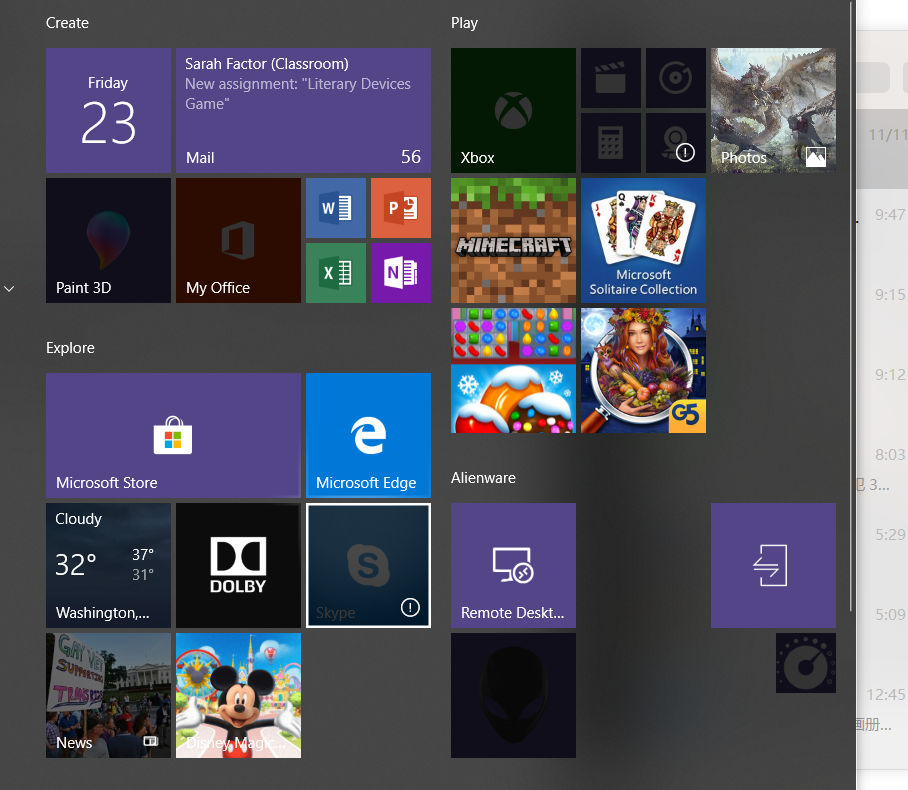Launch the Minecraft tile
Screen dimensions: 908x790
click(513, 240)
